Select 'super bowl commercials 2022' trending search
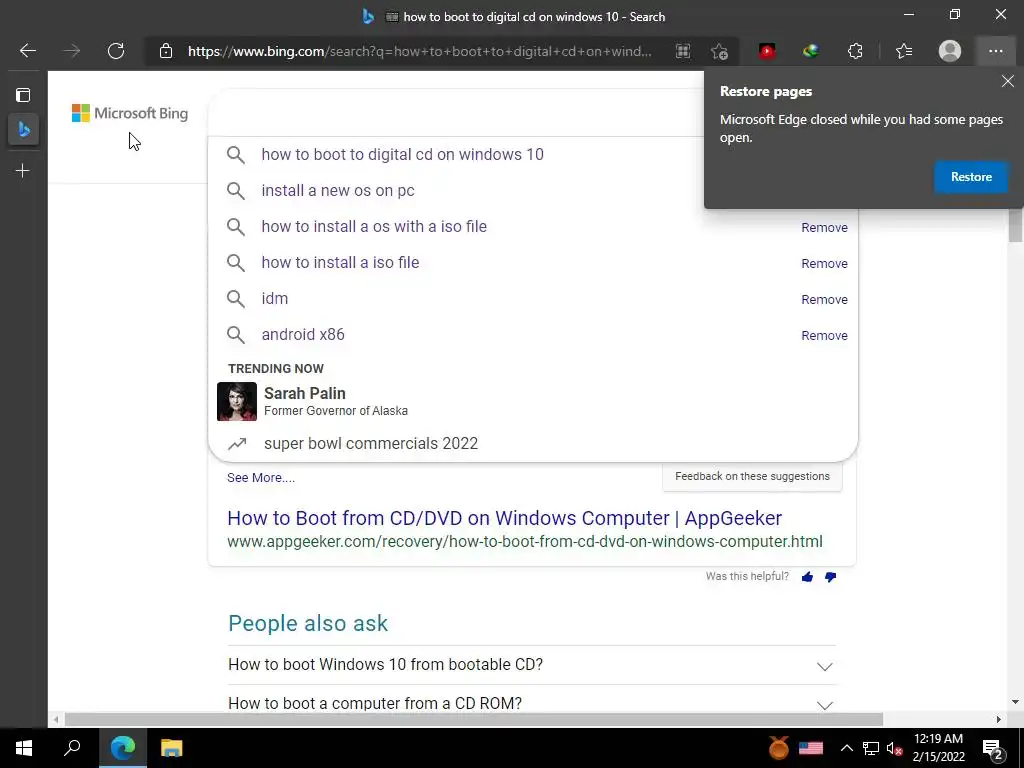Viewport: 1024px width, 768px height. [x=370, y=443]
